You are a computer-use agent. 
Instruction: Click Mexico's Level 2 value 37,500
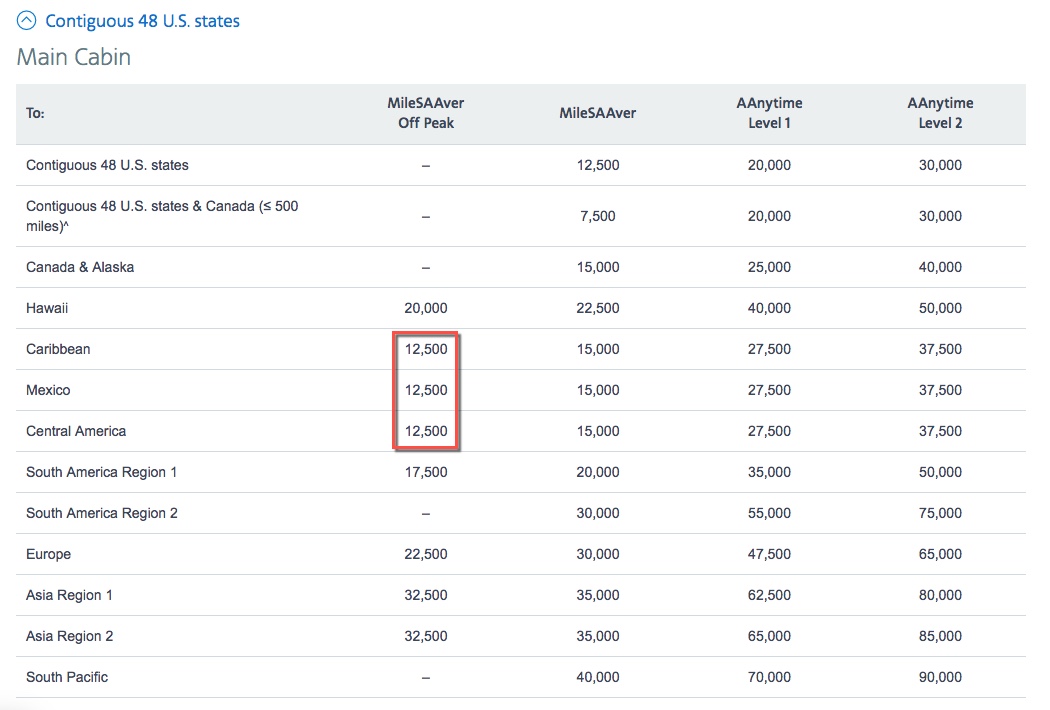(x=940, y=390)
